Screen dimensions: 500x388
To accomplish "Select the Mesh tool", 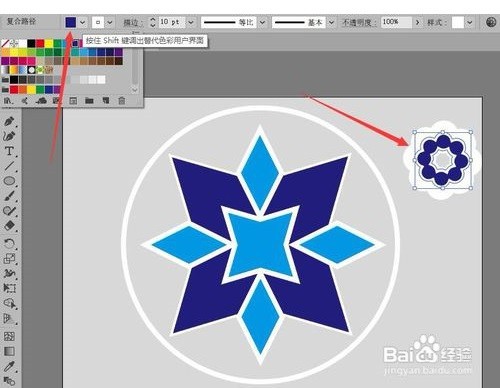I will 9,336.
